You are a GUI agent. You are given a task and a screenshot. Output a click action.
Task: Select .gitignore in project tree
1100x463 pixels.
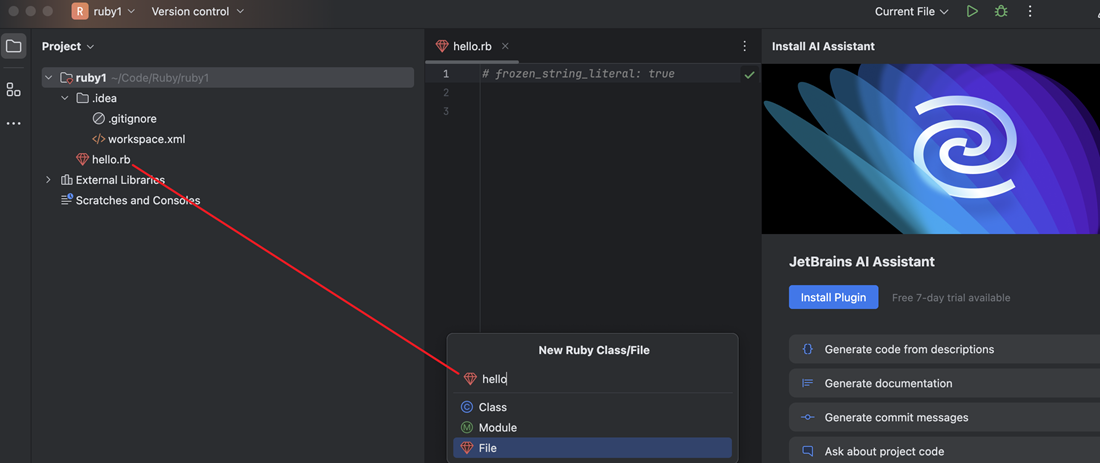pyautogui.click(x=132, y=119)
